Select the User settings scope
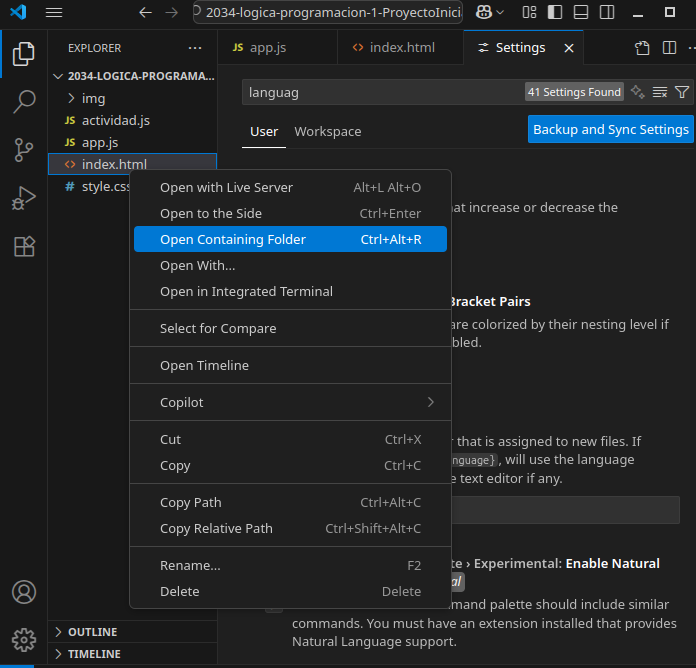The width and height of the screenshot is (696, 668). click(264, 132)
